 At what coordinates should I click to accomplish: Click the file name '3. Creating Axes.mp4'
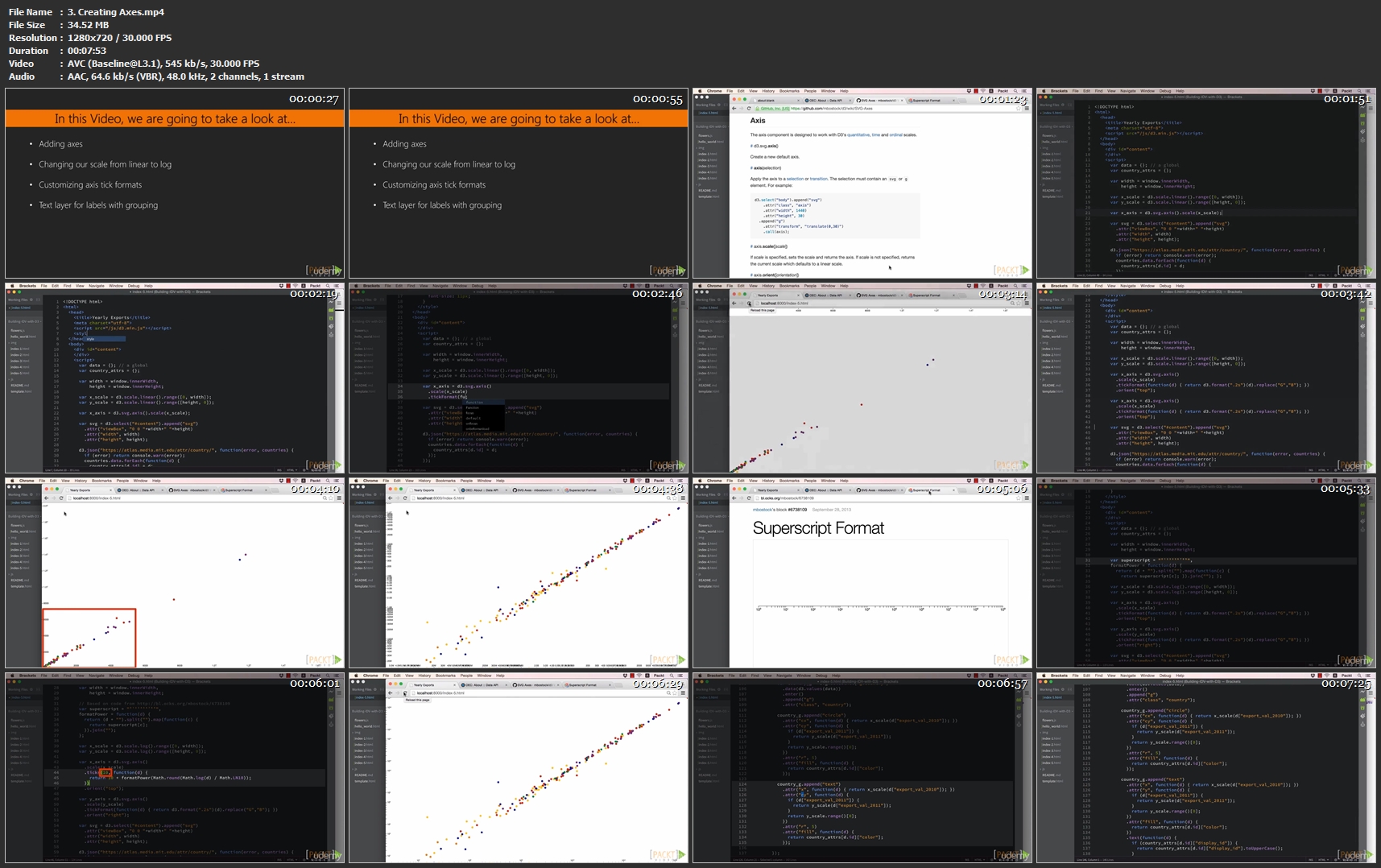point(116,12)
